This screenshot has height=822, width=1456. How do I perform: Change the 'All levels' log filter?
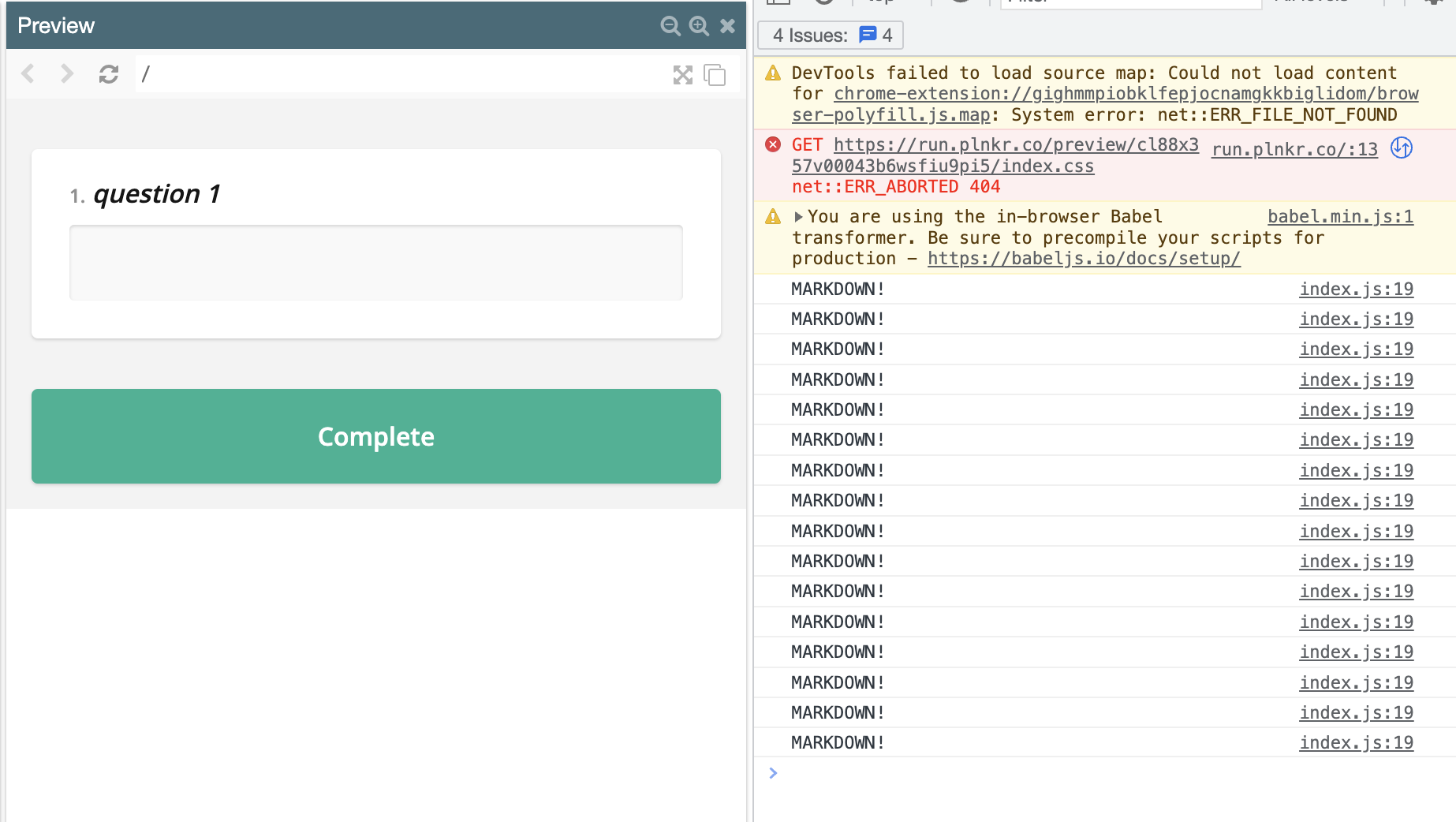tap(1313, 2)
